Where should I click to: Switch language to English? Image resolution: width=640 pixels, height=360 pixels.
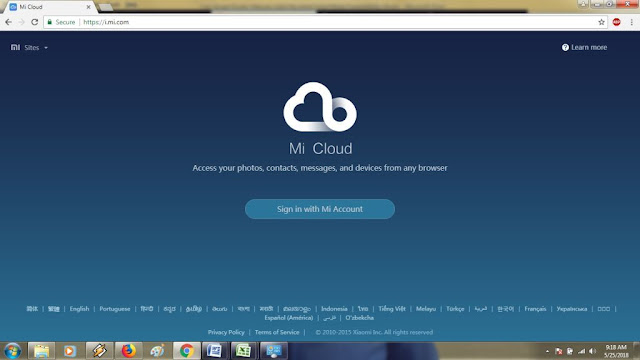click(x=79, y=309)
